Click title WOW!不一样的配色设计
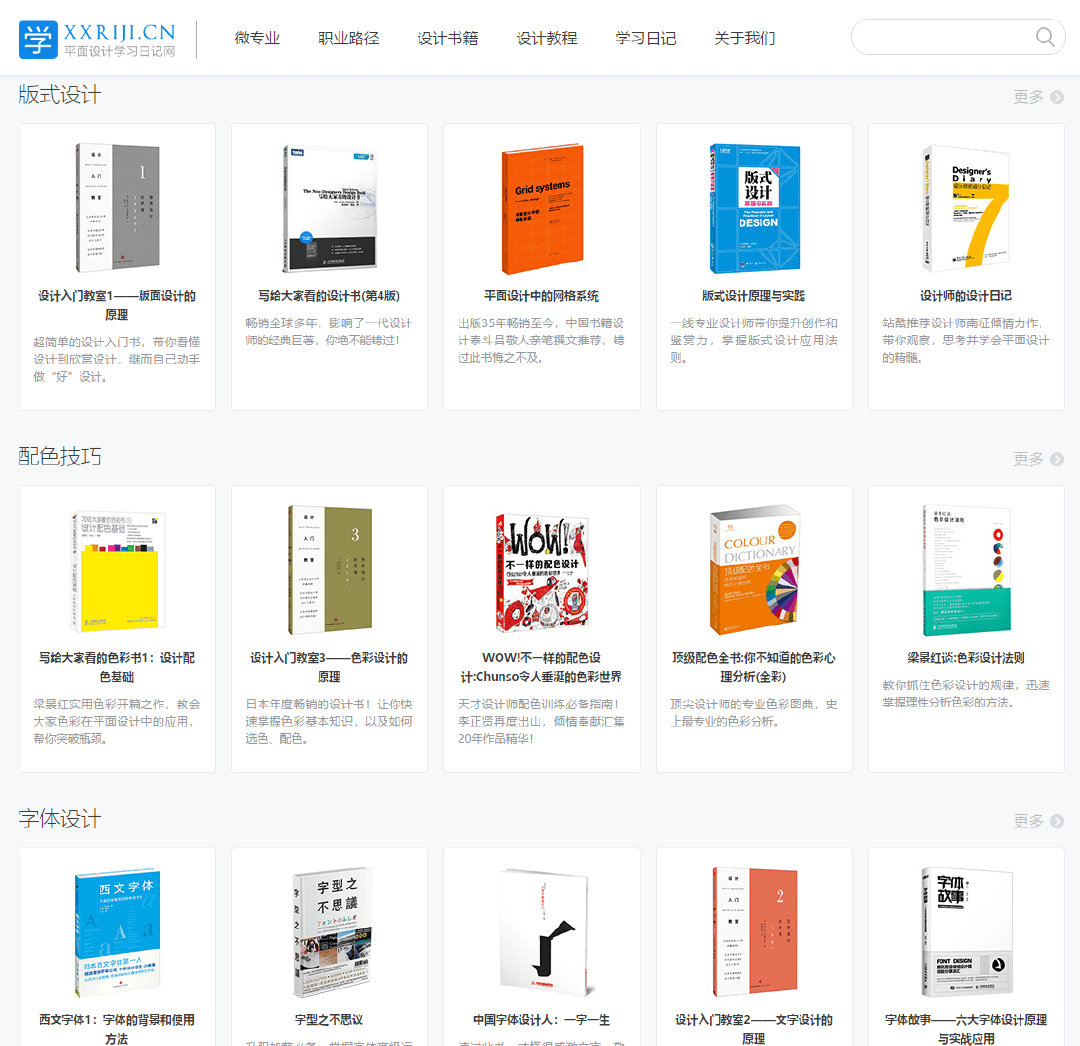The image size is (1080, 1046). (541, 667)
